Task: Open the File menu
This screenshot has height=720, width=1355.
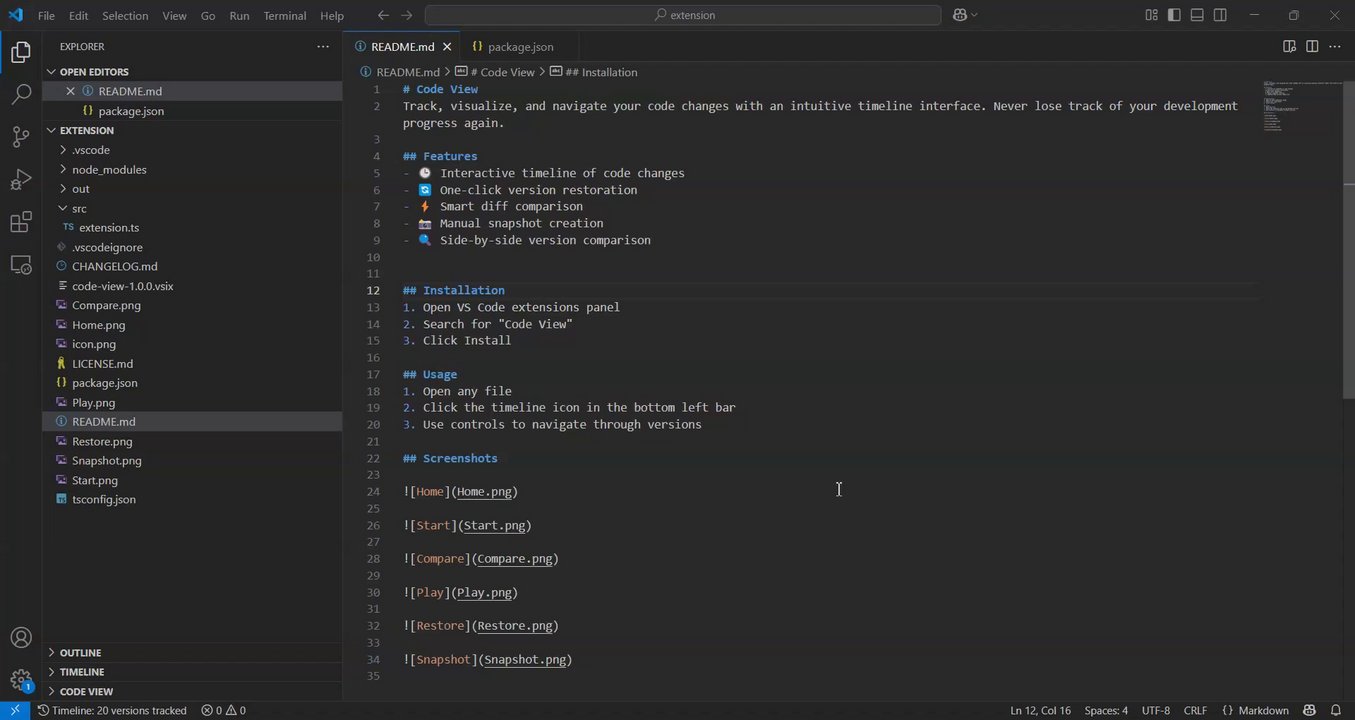Action: pos(46,16)
